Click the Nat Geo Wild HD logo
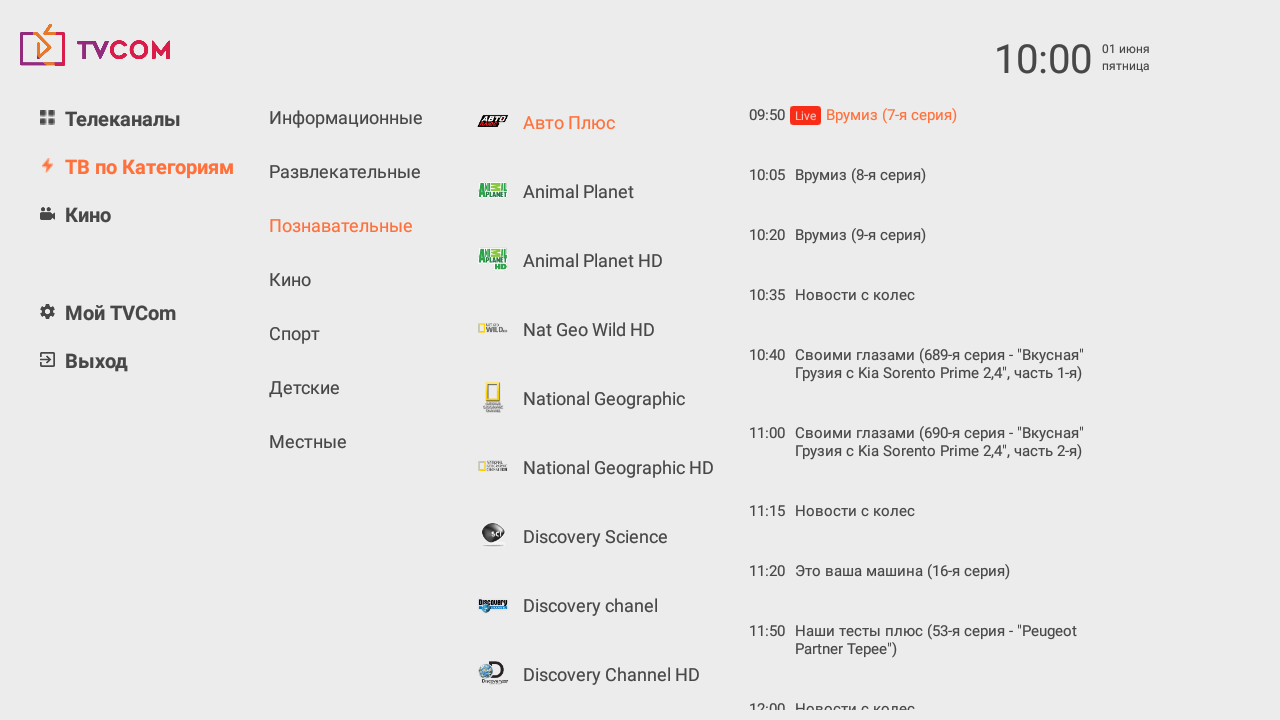Screen dimensions: 1280x720 tap(493, 329)
